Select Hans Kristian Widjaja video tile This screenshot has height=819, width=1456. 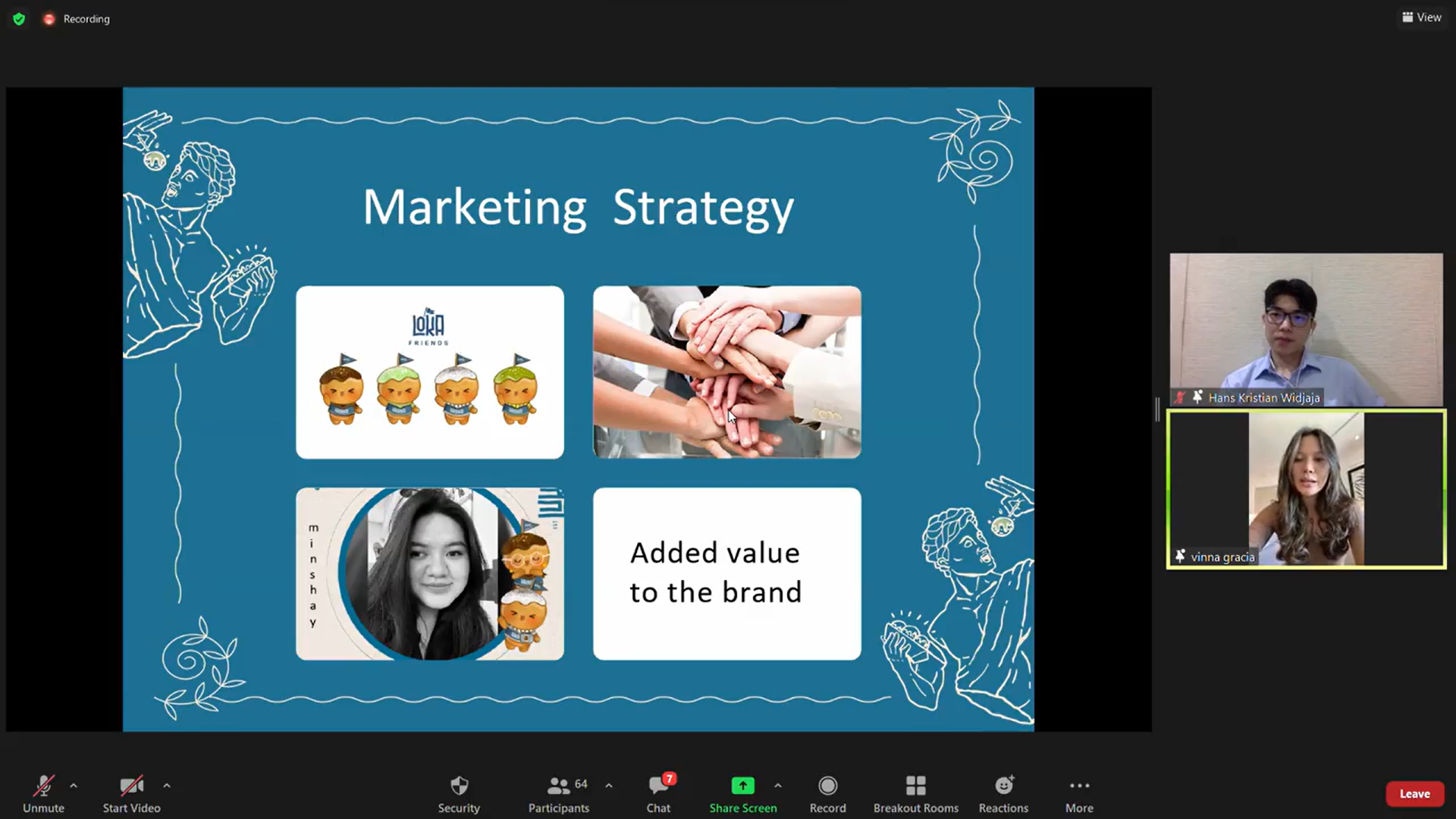coord(1306,329)
